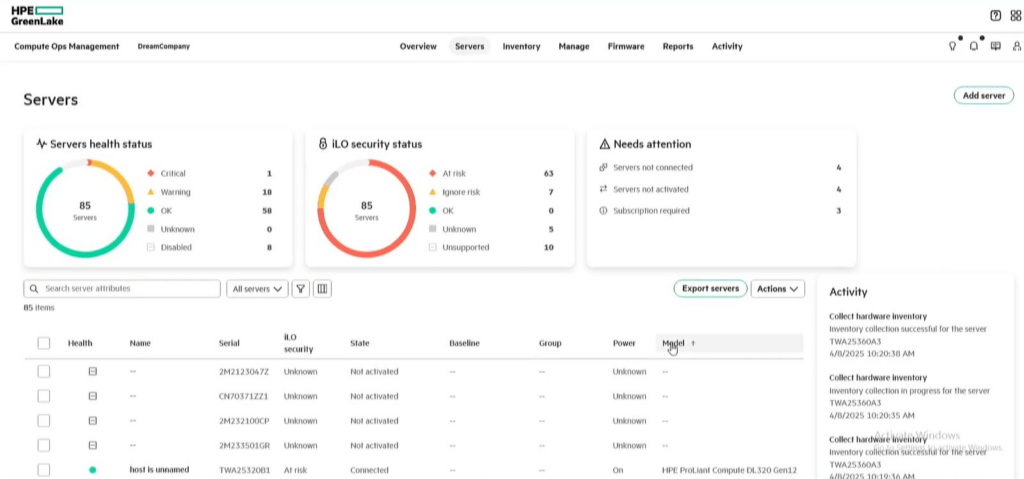Viewport: 1024px width, 479px height.
Task: Click disabled health icon for 2M233501GR
Action: click(93, 445)
